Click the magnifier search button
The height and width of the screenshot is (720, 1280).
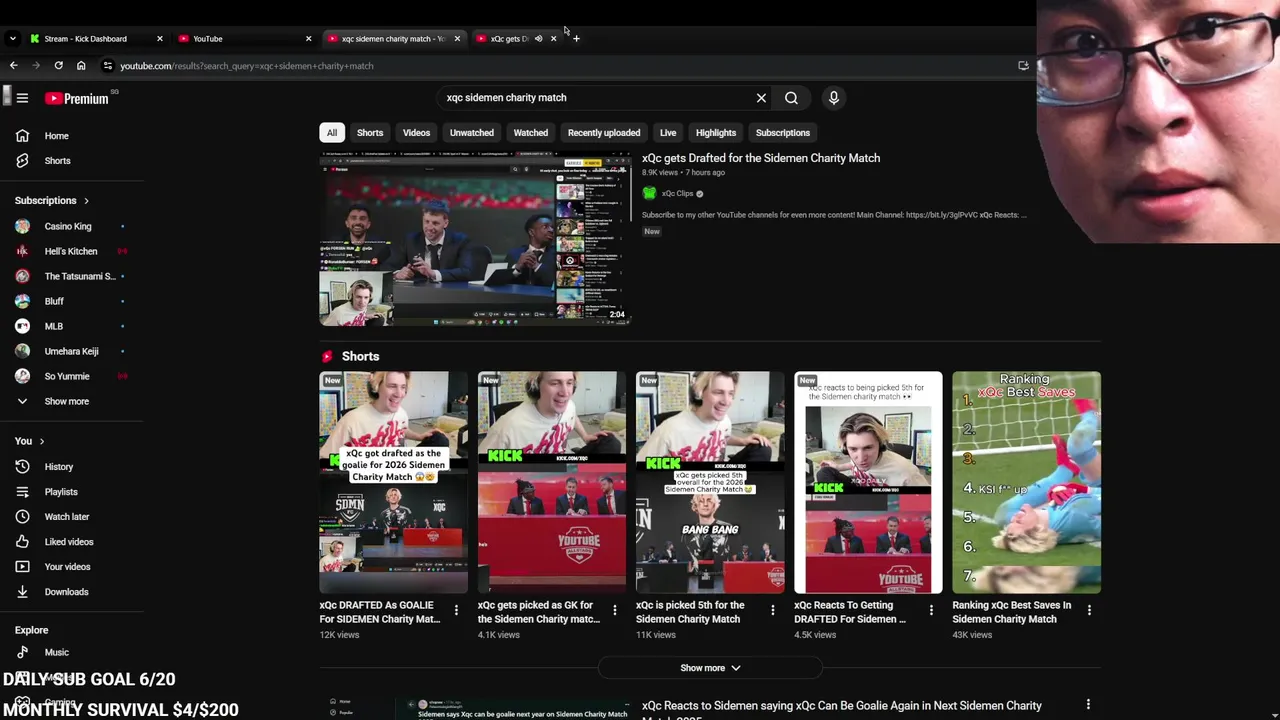(791, 98)
